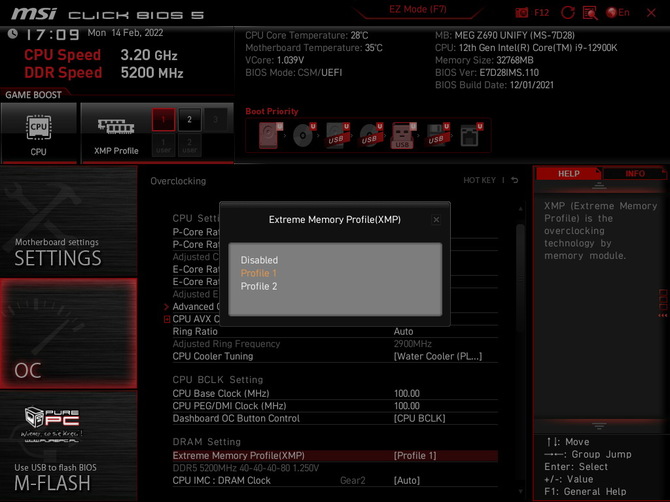Edit the CPU PEG/DMI Clock (MHz) value
Image resolution: width=670 pixels, height=502 pixels.
[x=407, y=406]
